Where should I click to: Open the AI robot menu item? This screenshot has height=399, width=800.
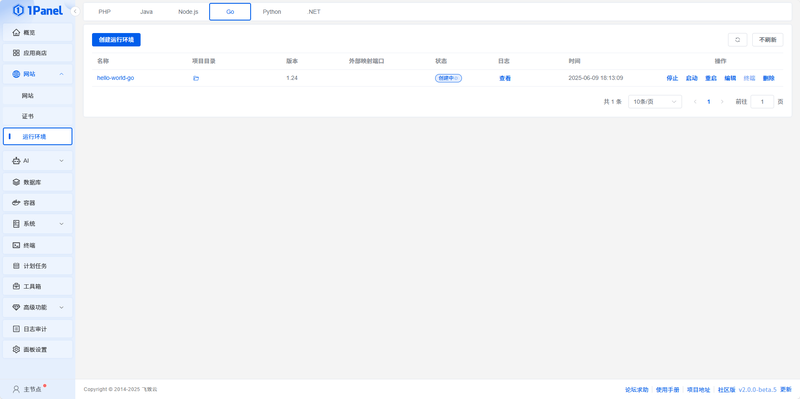coord(38,161)
